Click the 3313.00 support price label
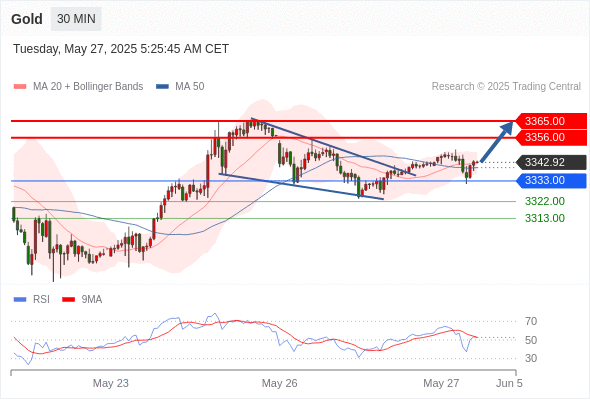Screen dimensions: 590x400 545,218
